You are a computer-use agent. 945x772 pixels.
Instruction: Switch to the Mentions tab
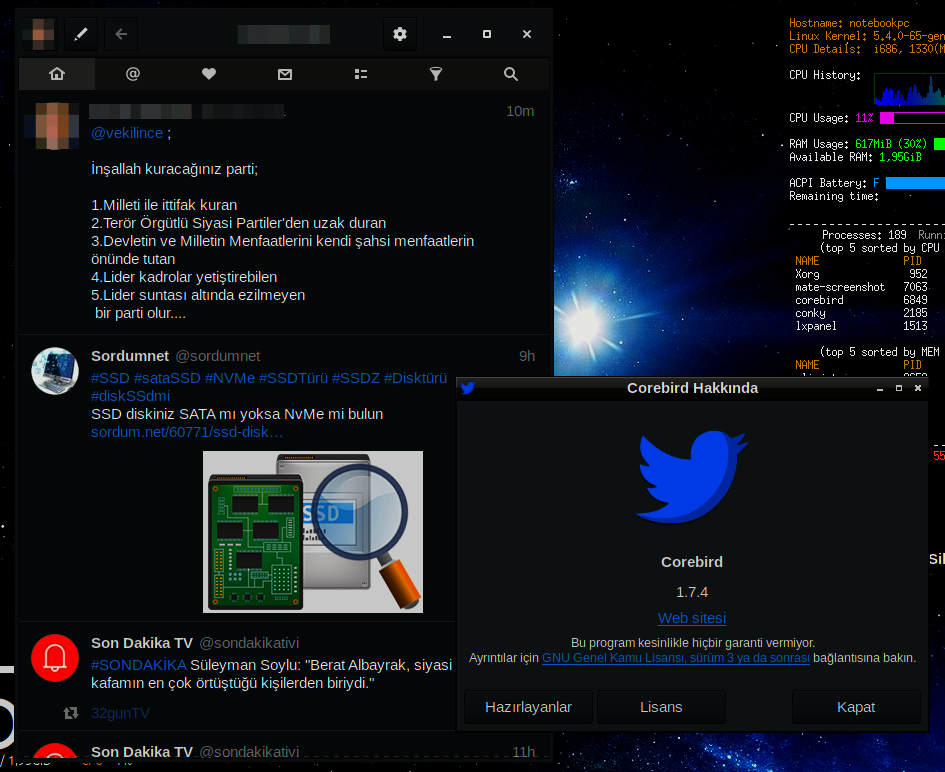133,74
